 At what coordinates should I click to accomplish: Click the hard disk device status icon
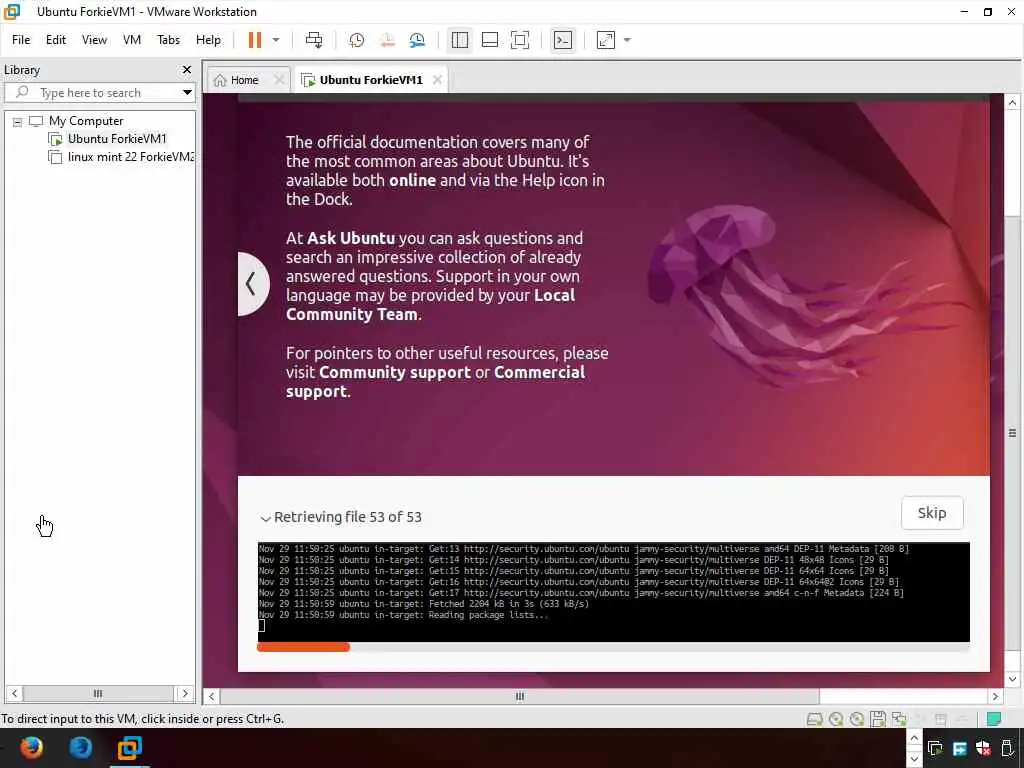point(814,719)
